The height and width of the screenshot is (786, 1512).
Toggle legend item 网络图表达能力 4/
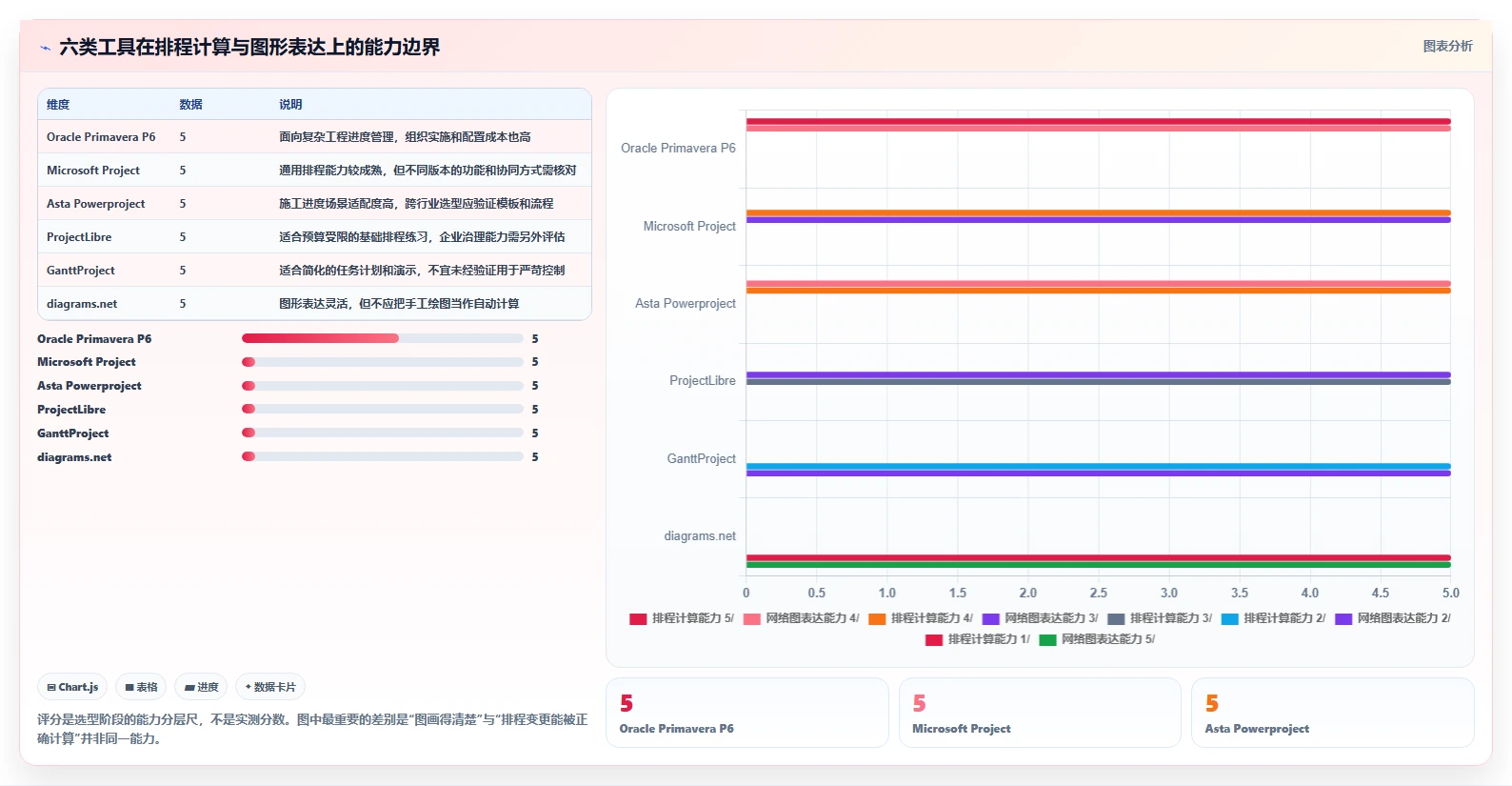click(x=801, y=618)
